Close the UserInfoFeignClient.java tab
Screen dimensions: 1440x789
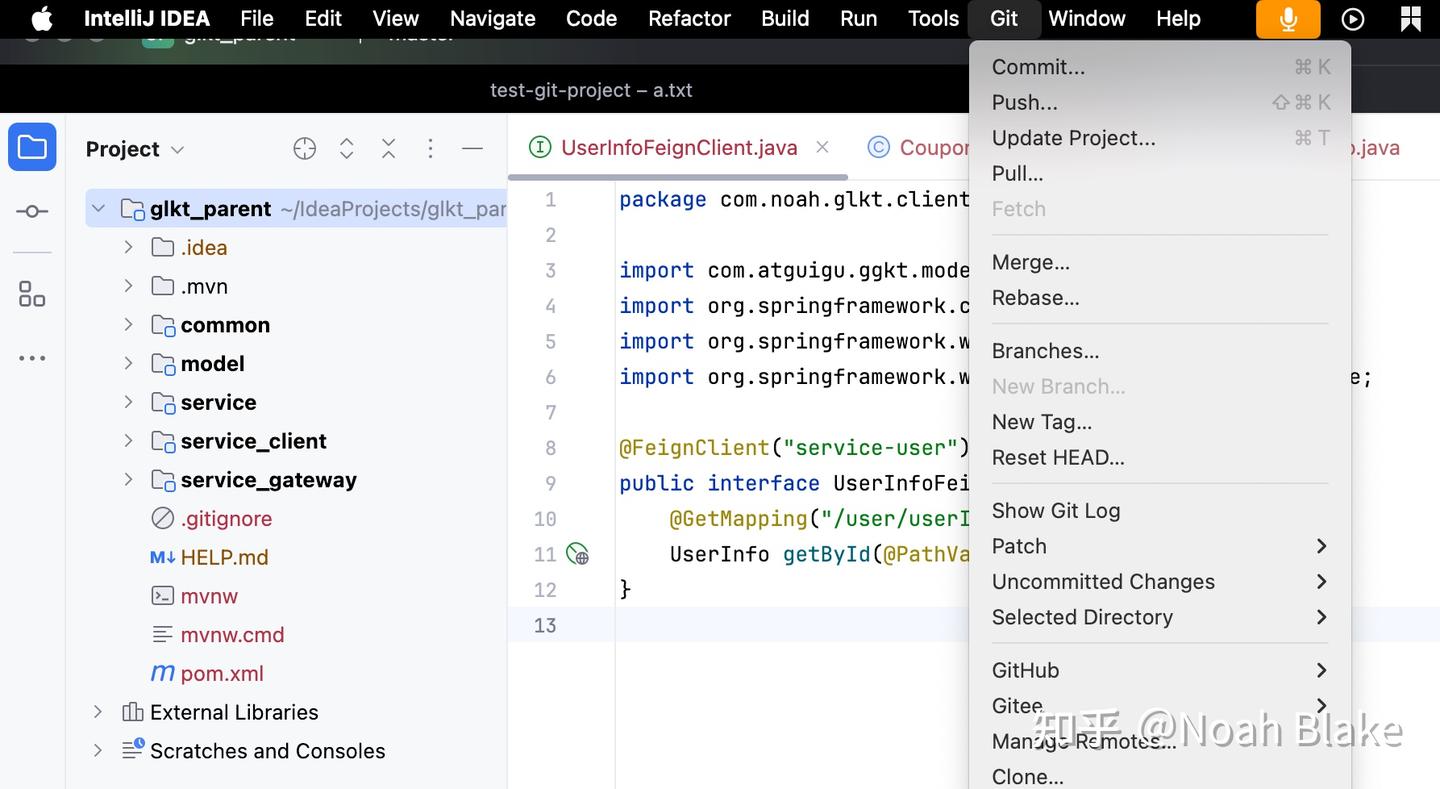tap(822, 147)
